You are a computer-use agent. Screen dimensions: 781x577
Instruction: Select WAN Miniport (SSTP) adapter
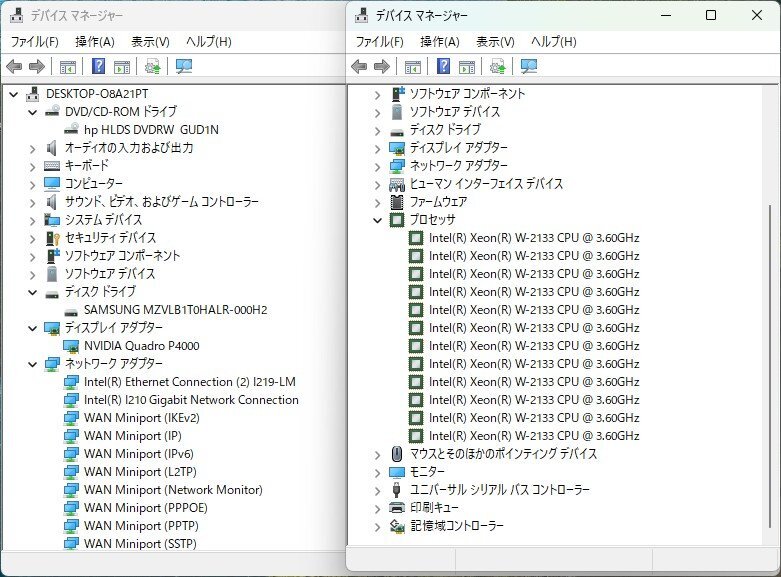(x=140, y=543)
